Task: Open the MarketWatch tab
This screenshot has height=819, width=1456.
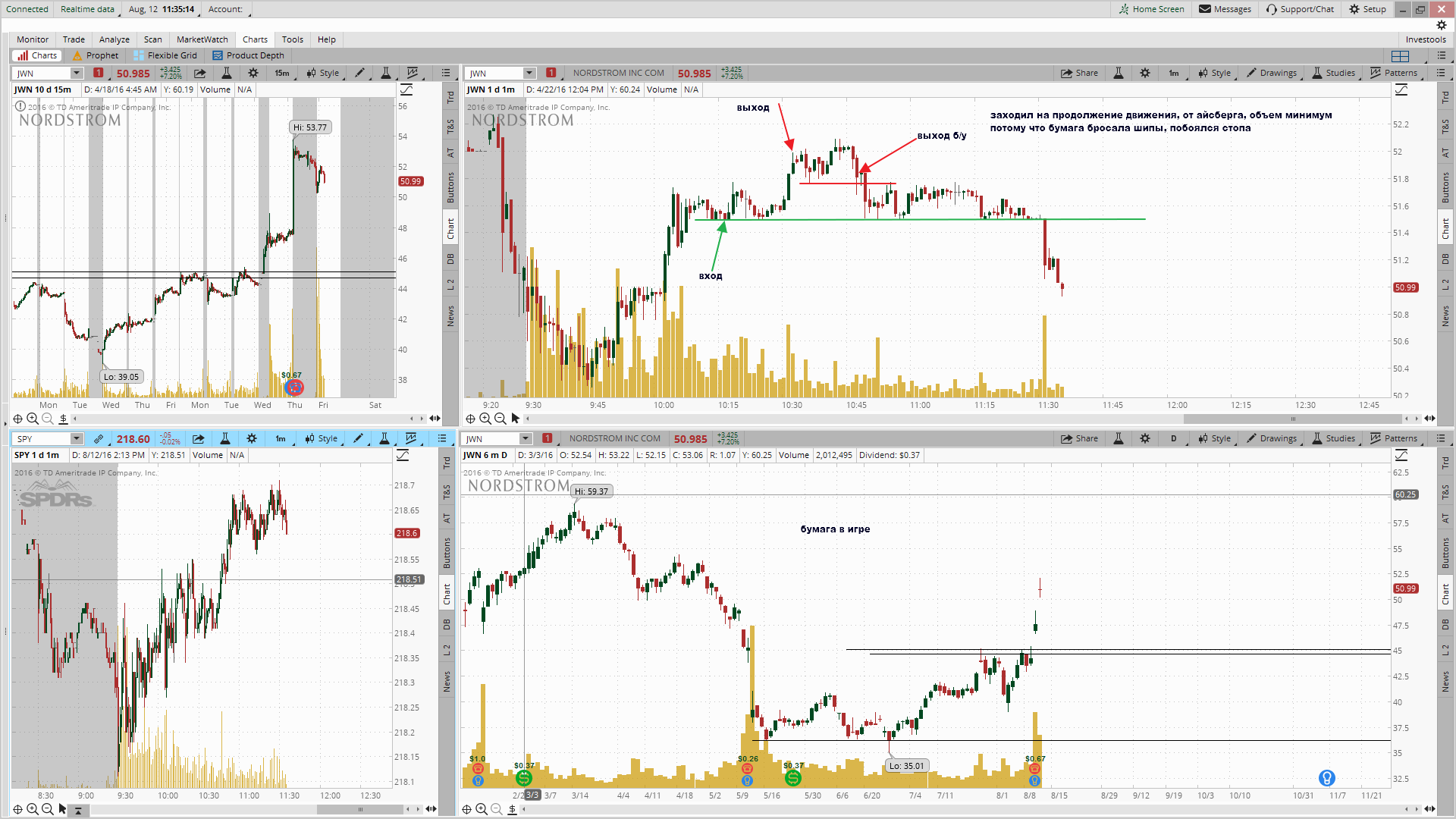Action: 202,39
